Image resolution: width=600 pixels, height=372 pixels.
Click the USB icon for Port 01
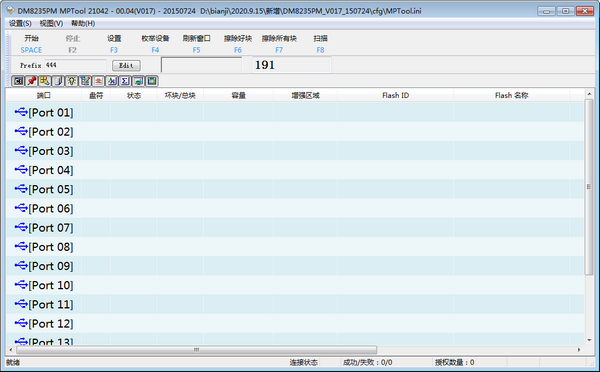pyautogui.click(x=21, y=112)
